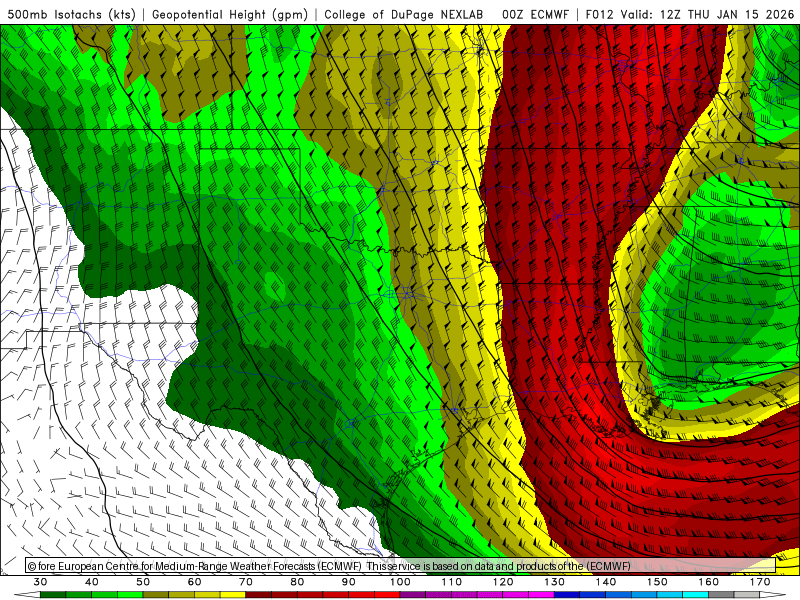Viewport: 800px width, 600px height.
Task: Click the '120' legend value
Action: (503, 582)
